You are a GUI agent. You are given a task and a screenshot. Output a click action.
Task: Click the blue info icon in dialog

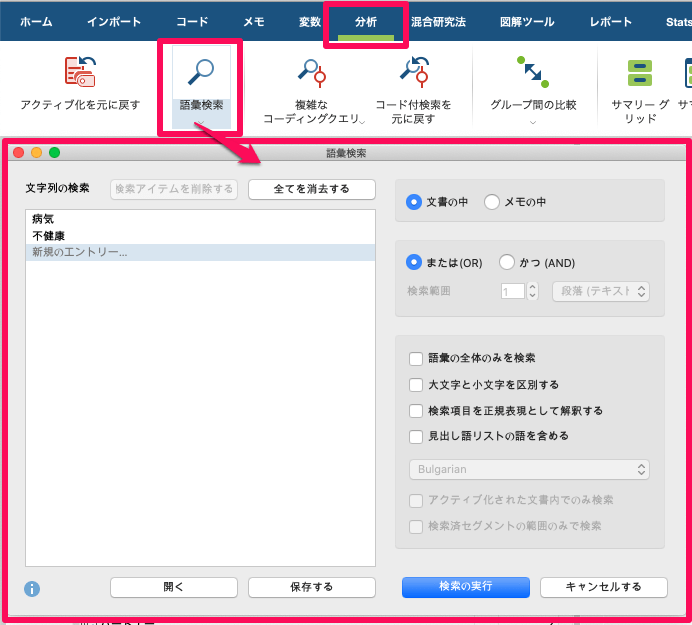point(32,589)
